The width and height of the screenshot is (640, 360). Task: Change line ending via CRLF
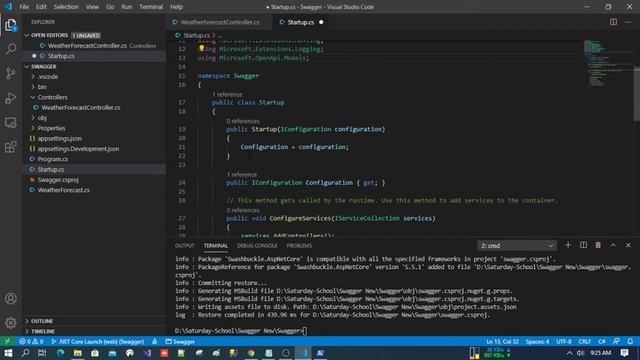point(584,342)
